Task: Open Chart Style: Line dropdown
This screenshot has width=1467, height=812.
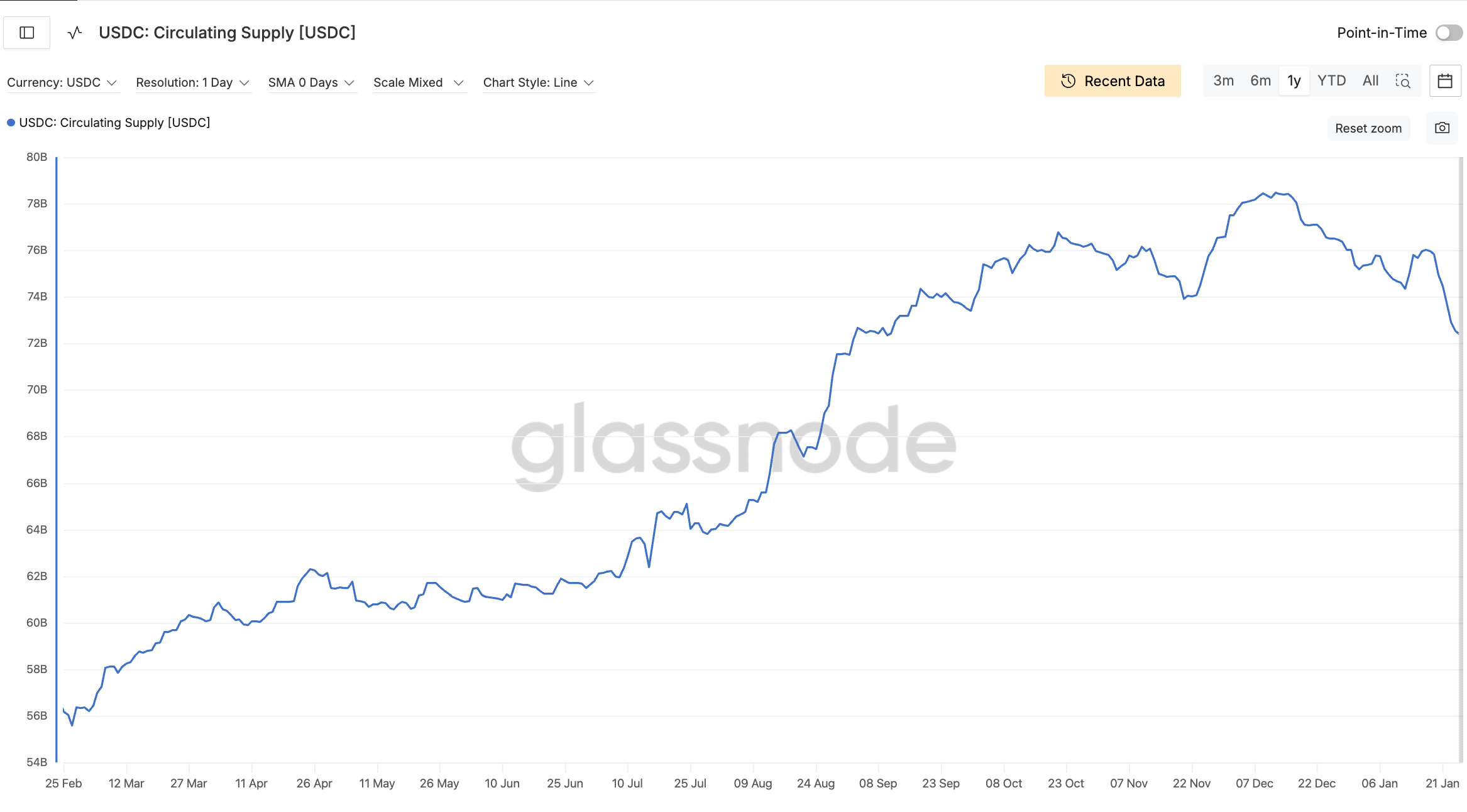Action: click(x=538, y=82)
